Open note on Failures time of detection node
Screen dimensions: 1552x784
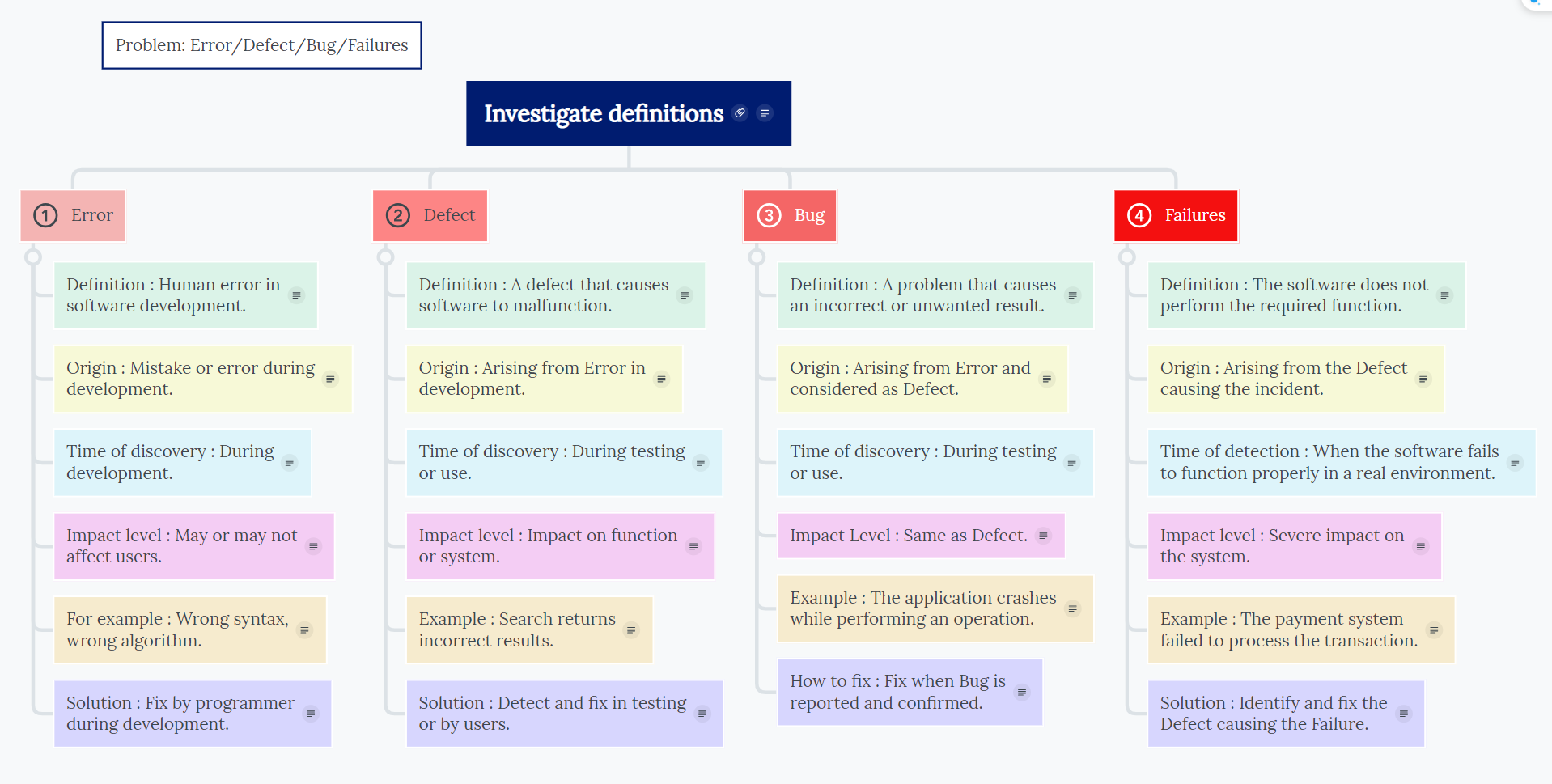(x=1515, y=463)
